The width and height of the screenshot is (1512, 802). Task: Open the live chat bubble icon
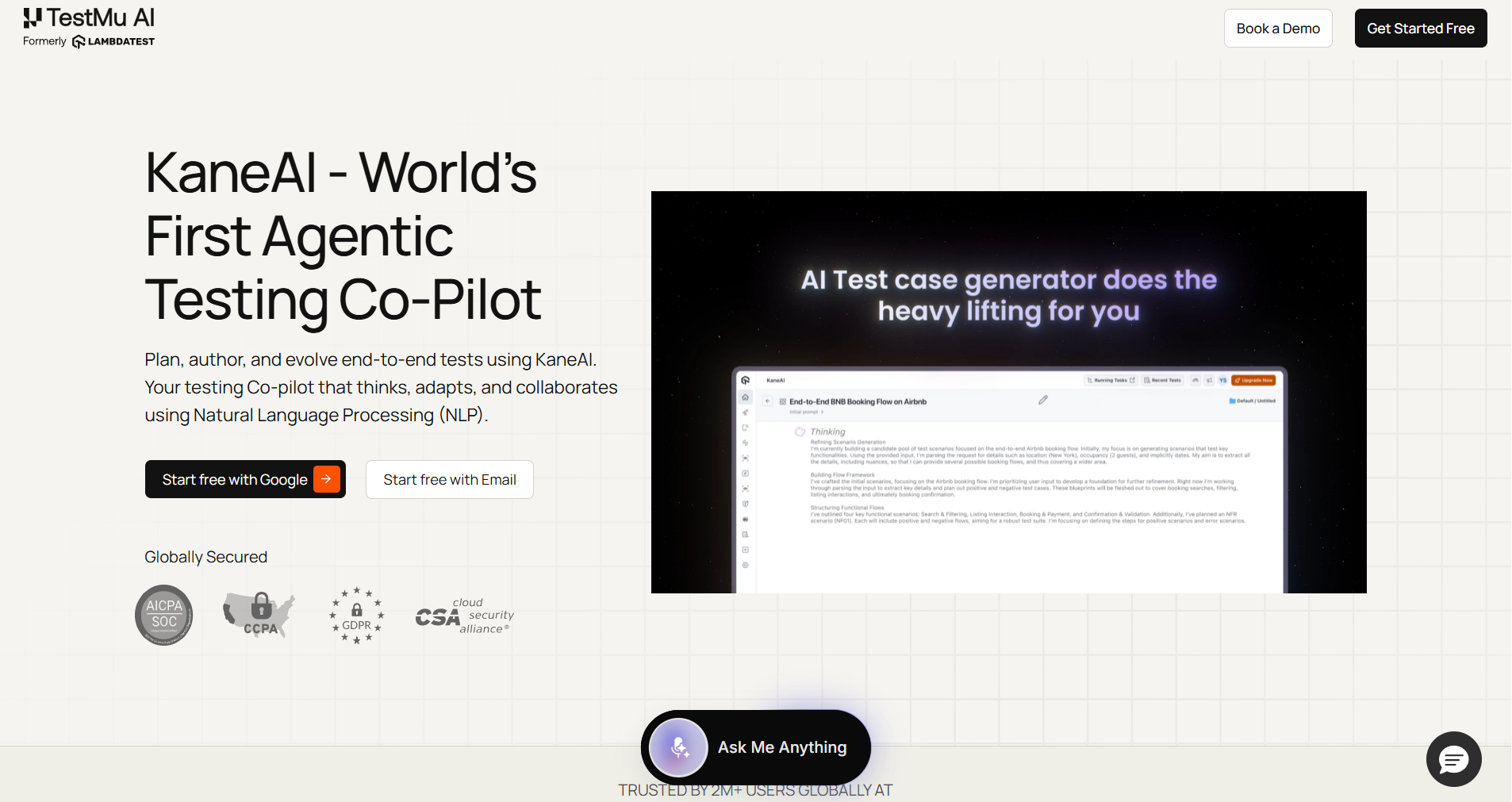coord(1454,759)
